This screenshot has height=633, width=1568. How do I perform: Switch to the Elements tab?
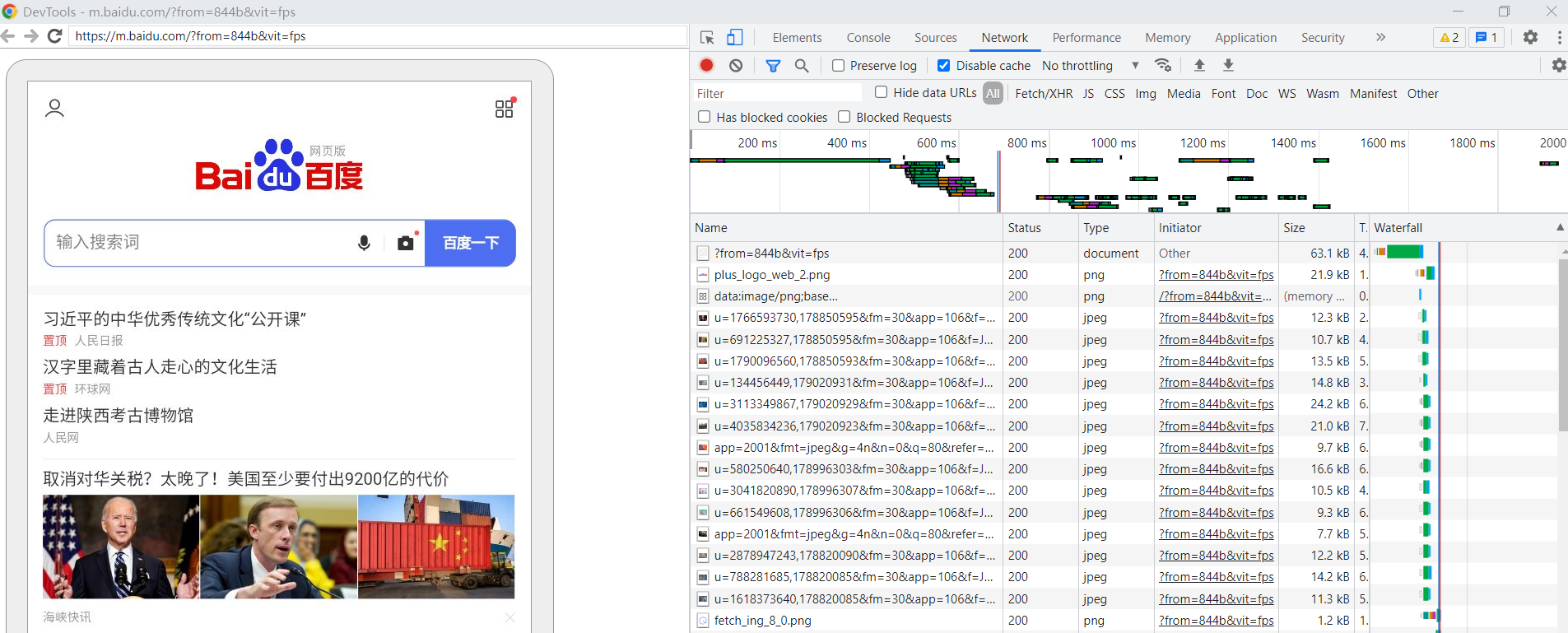tap(797, 38)
